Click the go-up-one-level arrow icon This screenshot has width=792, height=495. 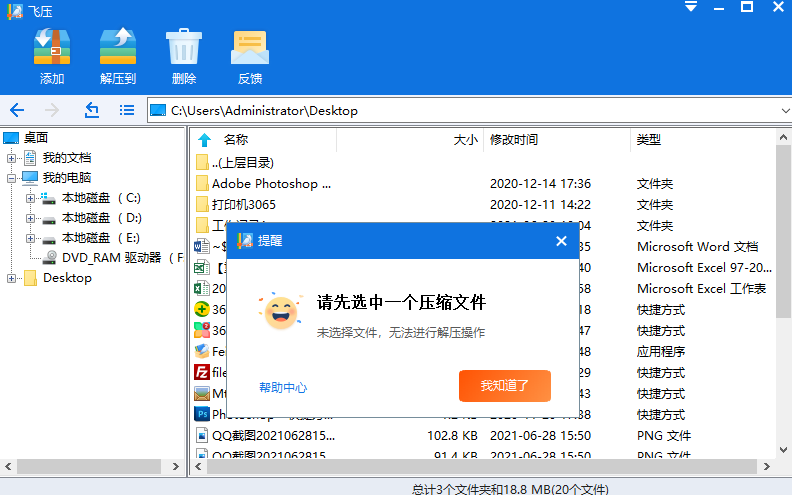[x=91, y=110]
